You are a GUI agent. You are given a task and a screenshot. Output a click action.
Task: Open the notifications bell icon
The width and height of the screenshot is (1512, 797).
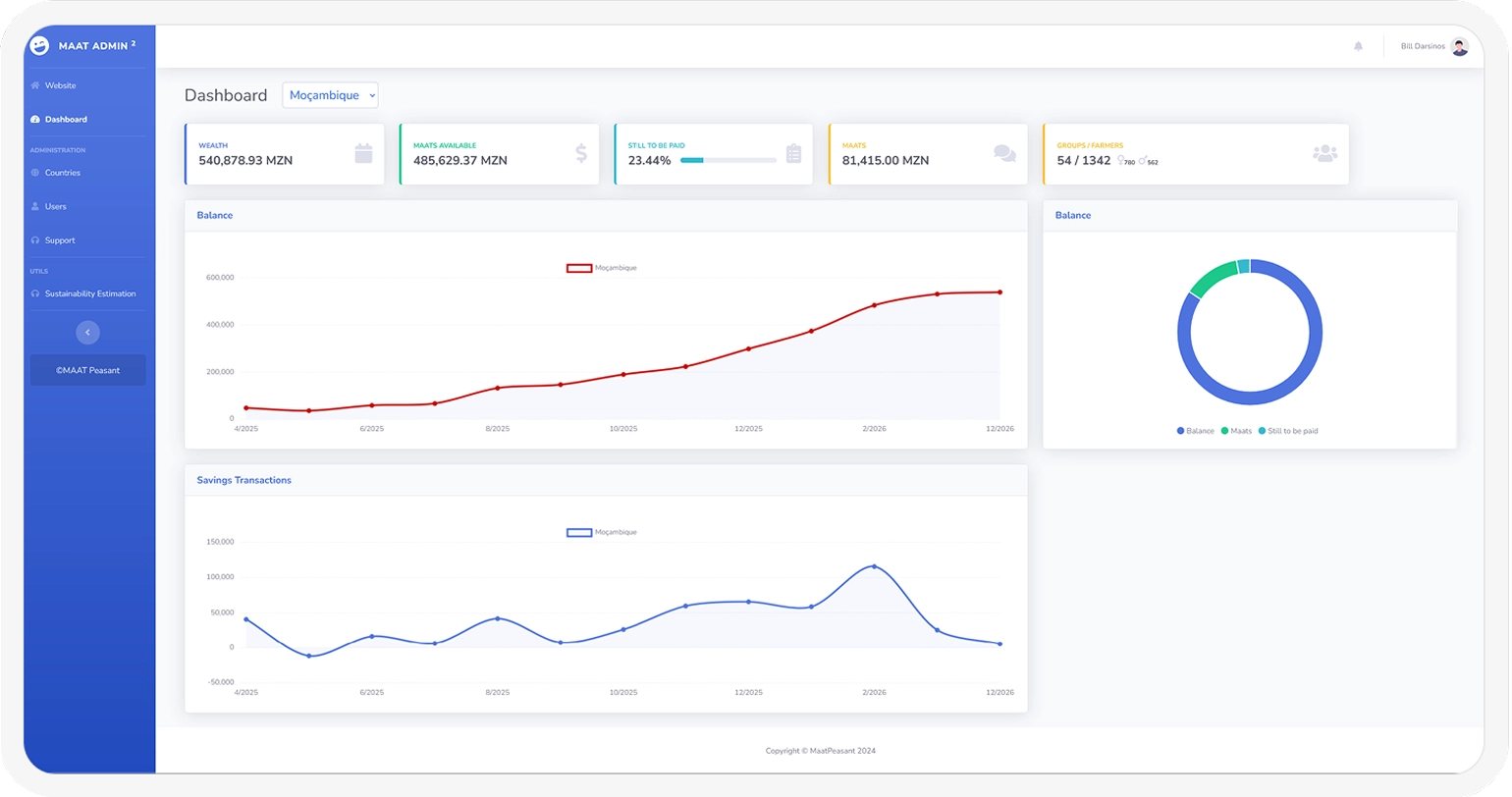pos(1358,46)
